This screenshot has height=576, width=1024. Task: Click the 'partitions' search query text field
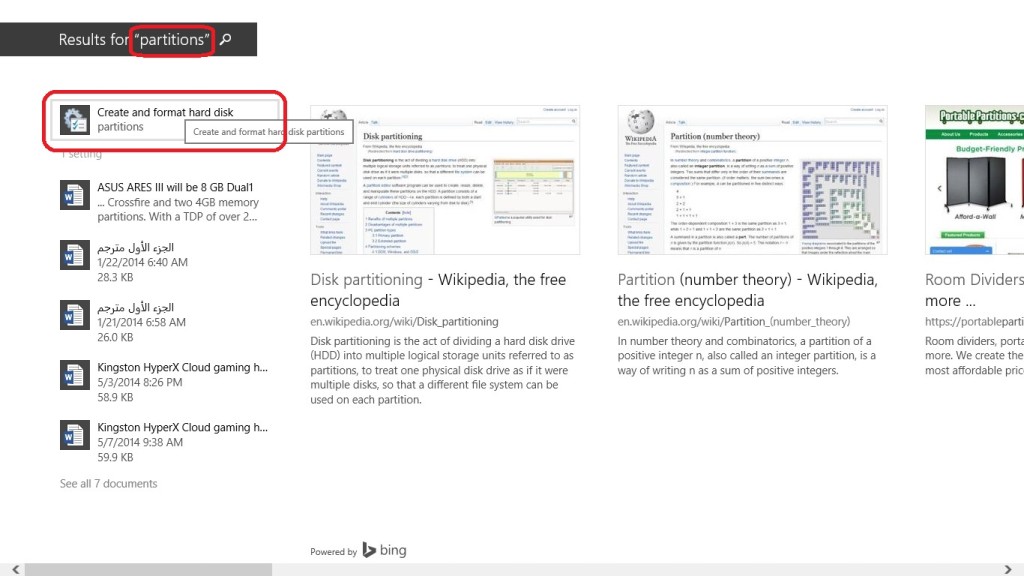coord(173,40)
